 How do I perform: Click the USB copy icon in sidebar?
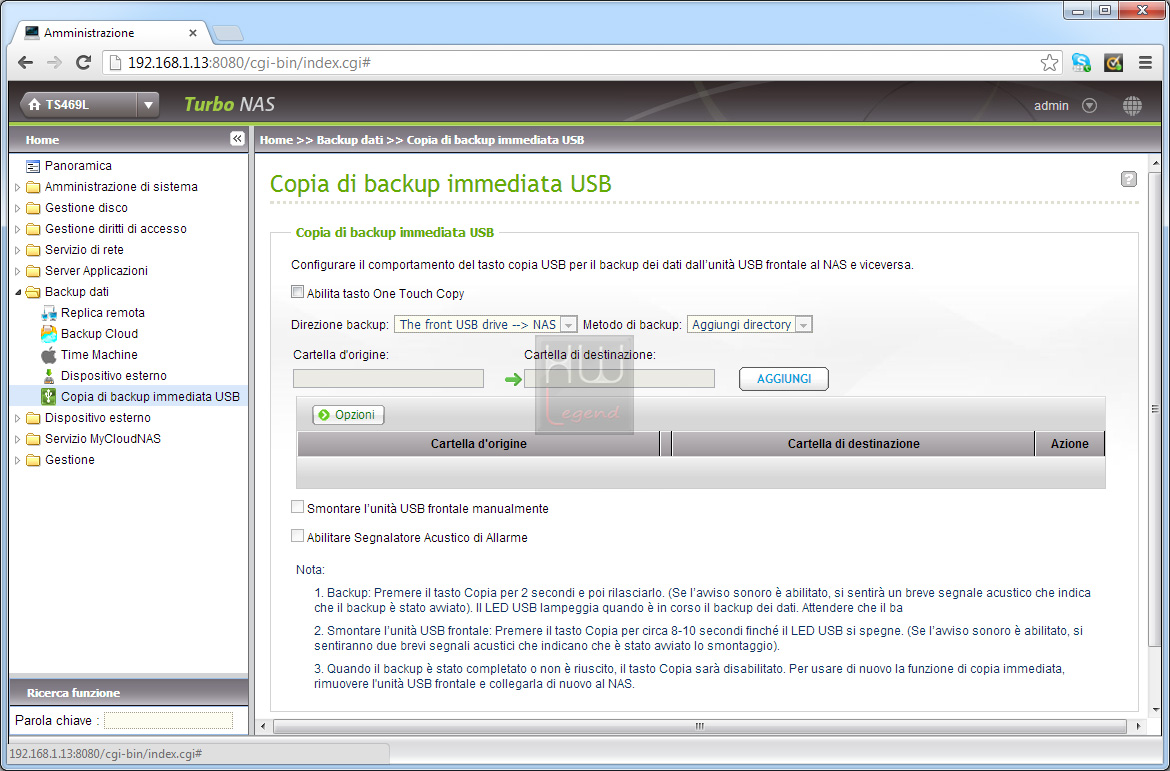click(49, 396)
